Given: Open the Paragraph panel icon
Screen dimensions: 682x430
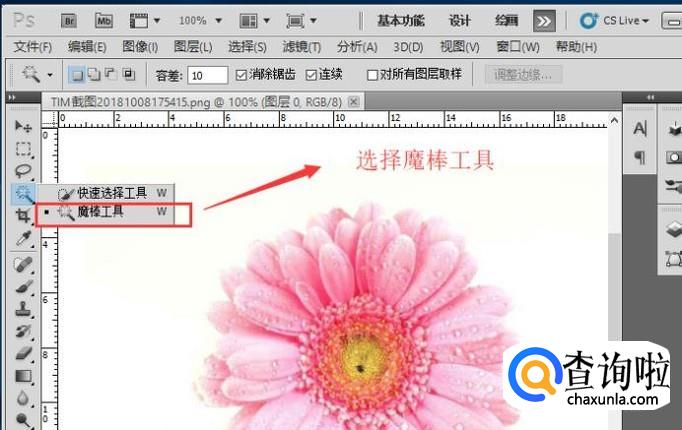Looking at the screenshot, I should (x=640, y=157).
